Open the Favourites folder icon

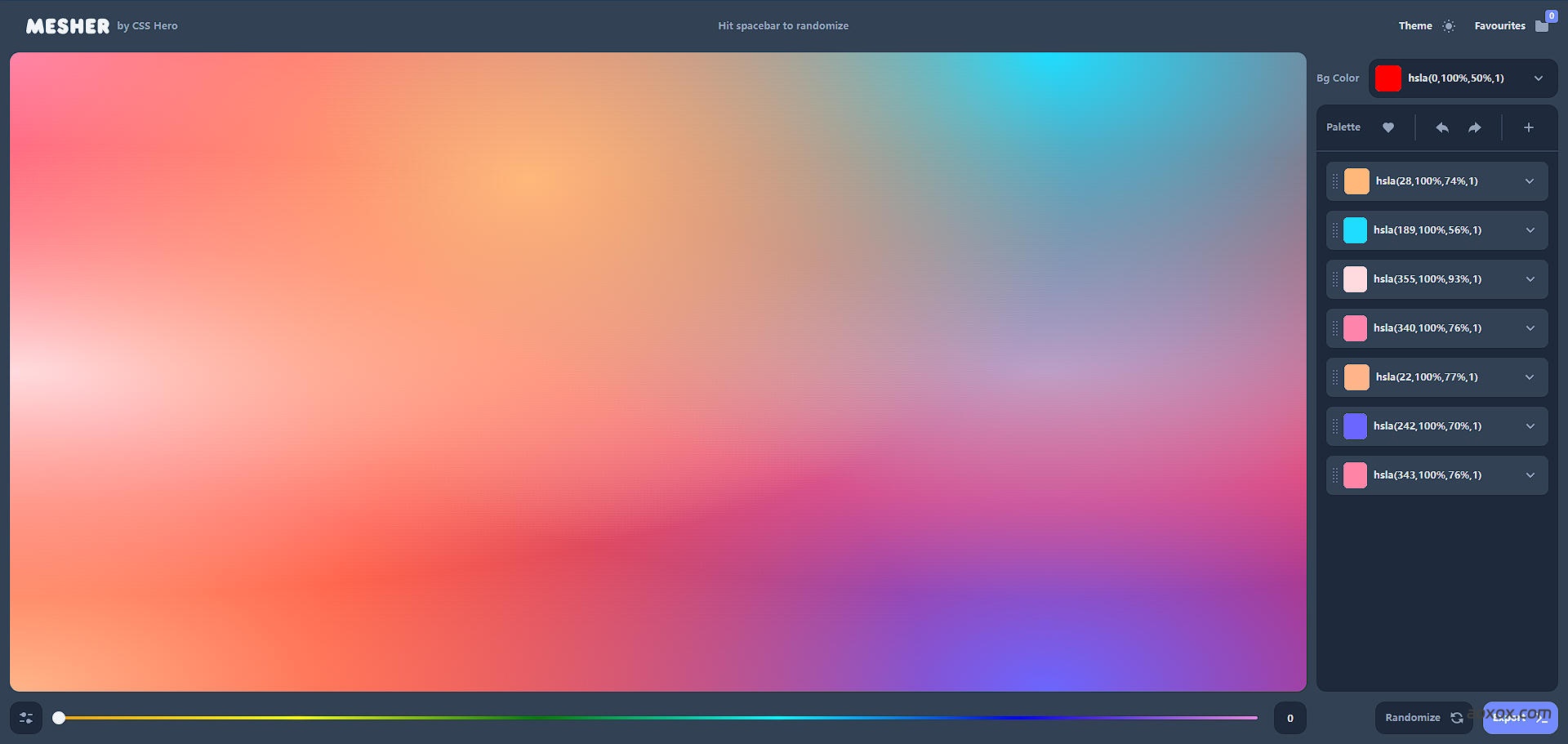pyautogui.click(x=1542, y=26)
